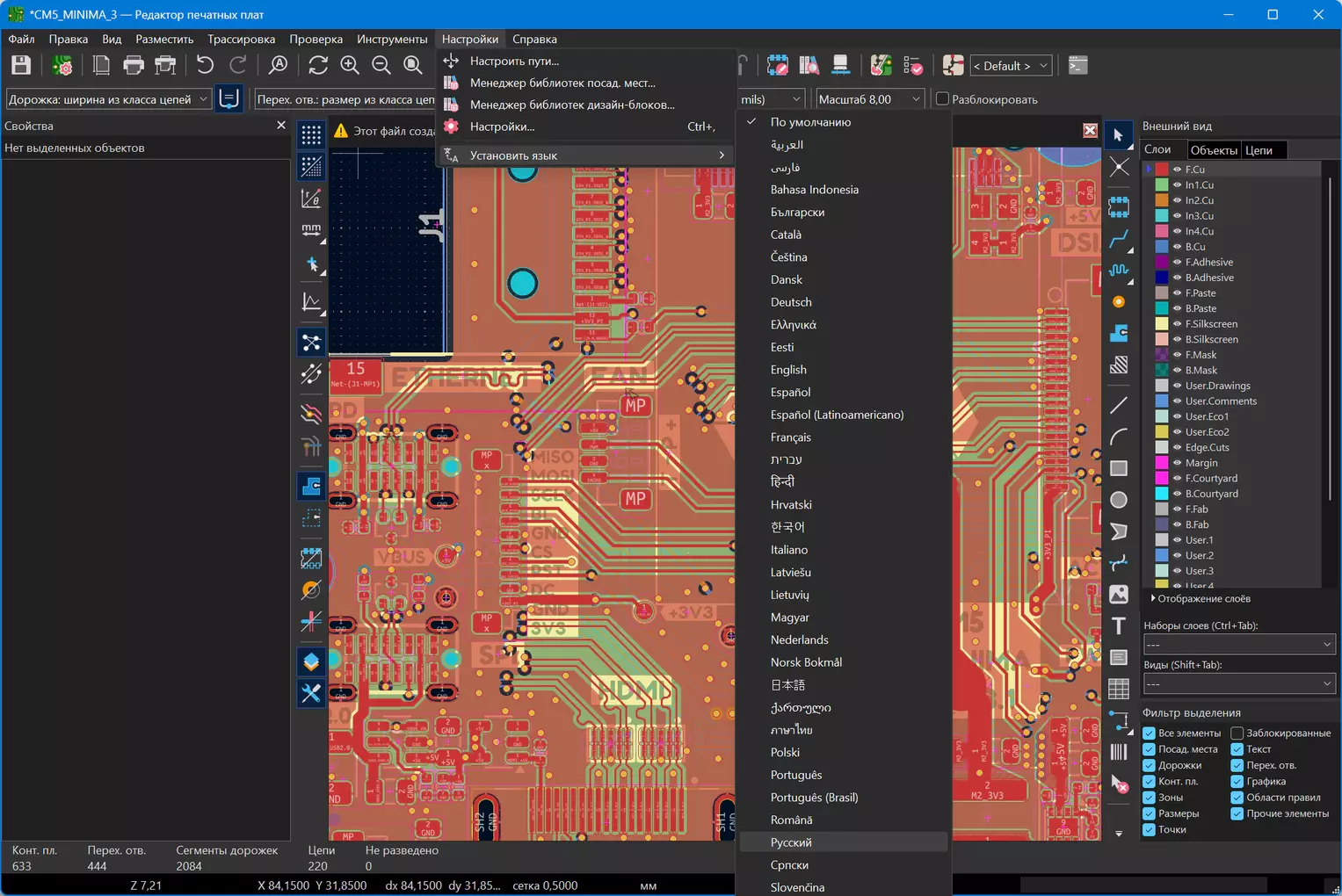
Task: Toggle grid display in left toolbar
Action: pos(311,134)
